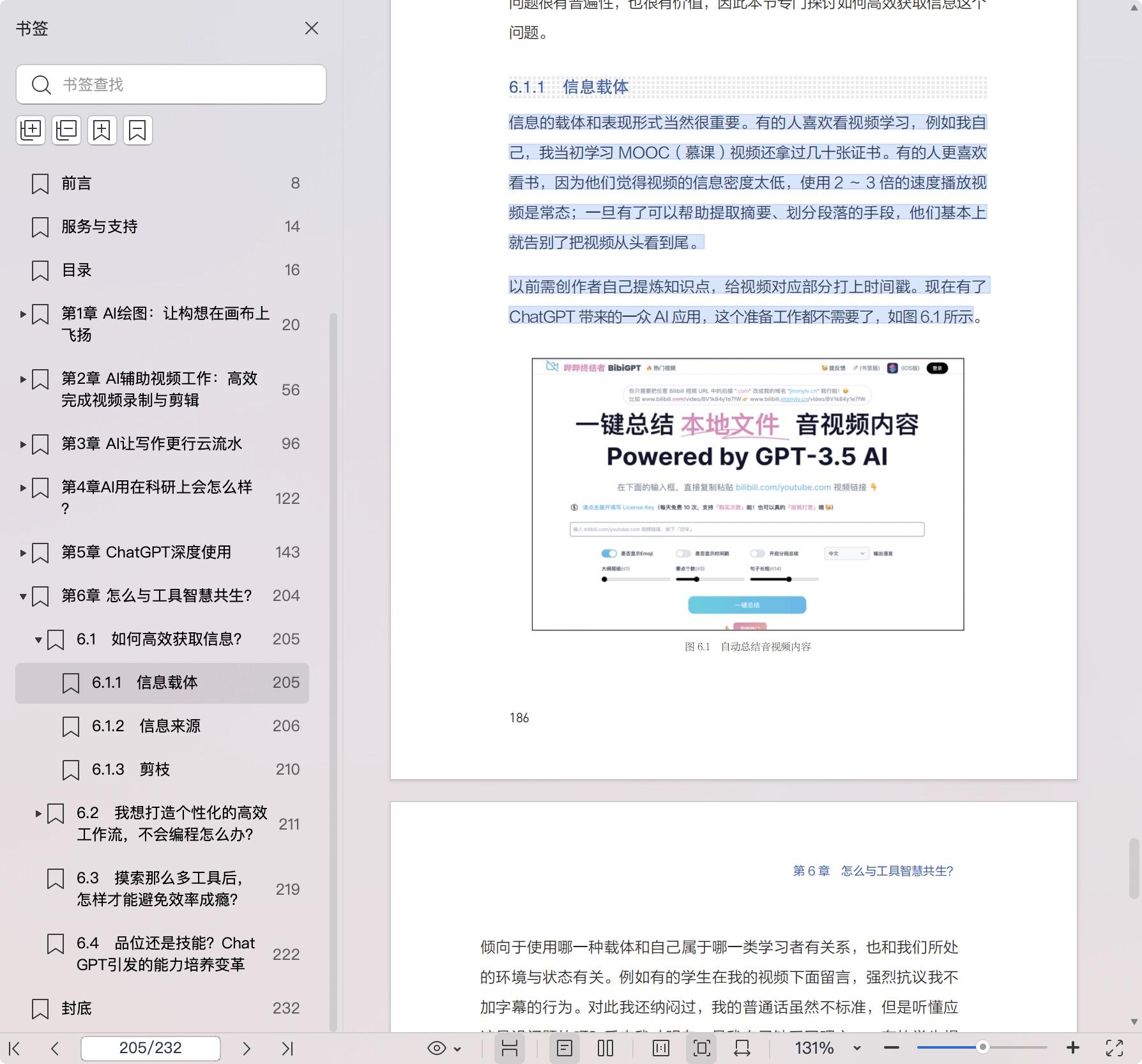Click the 第 6 章 怎么与工具智慧共生 header

tap(873, 871)
